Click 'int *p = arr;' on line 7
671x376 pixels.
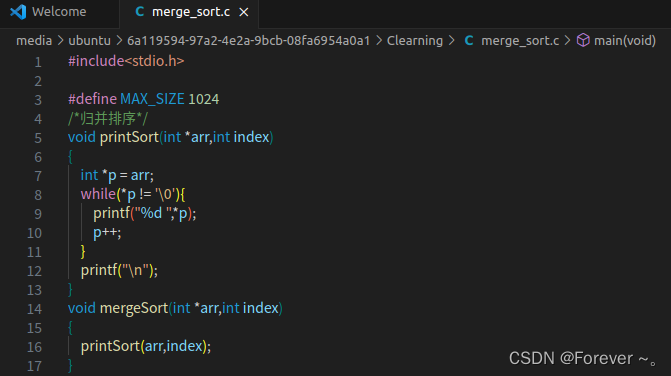click(x=117, y=175)
